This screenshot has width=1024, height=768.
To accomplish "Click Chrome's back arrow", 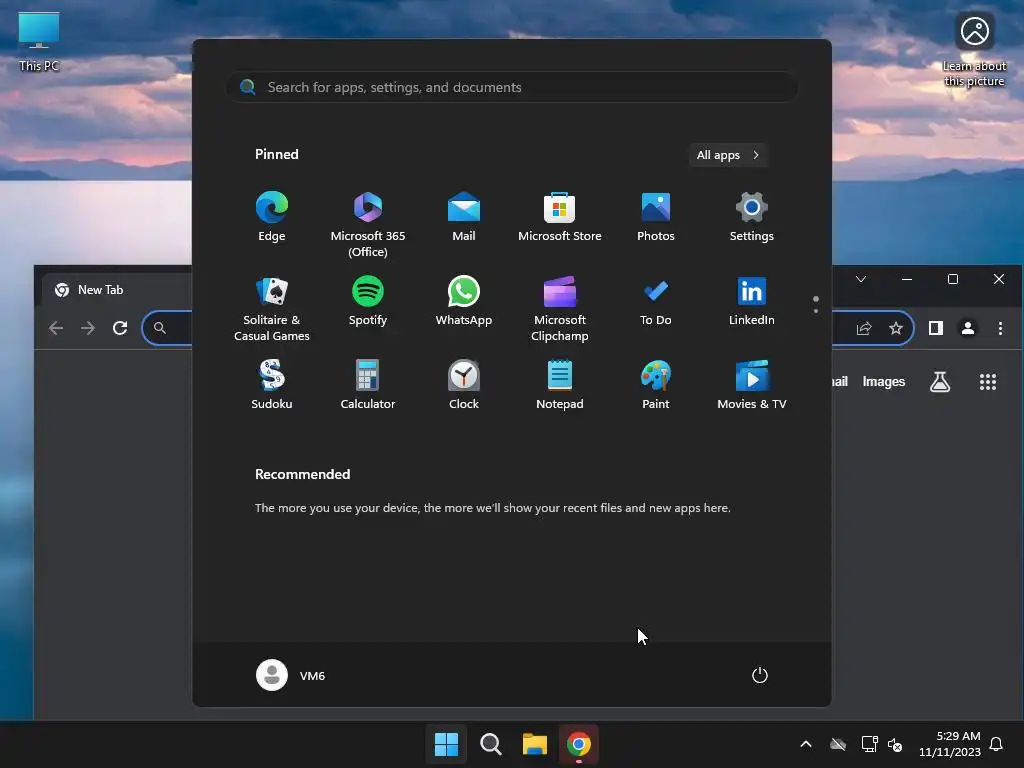I will click(x=56, y=328).
